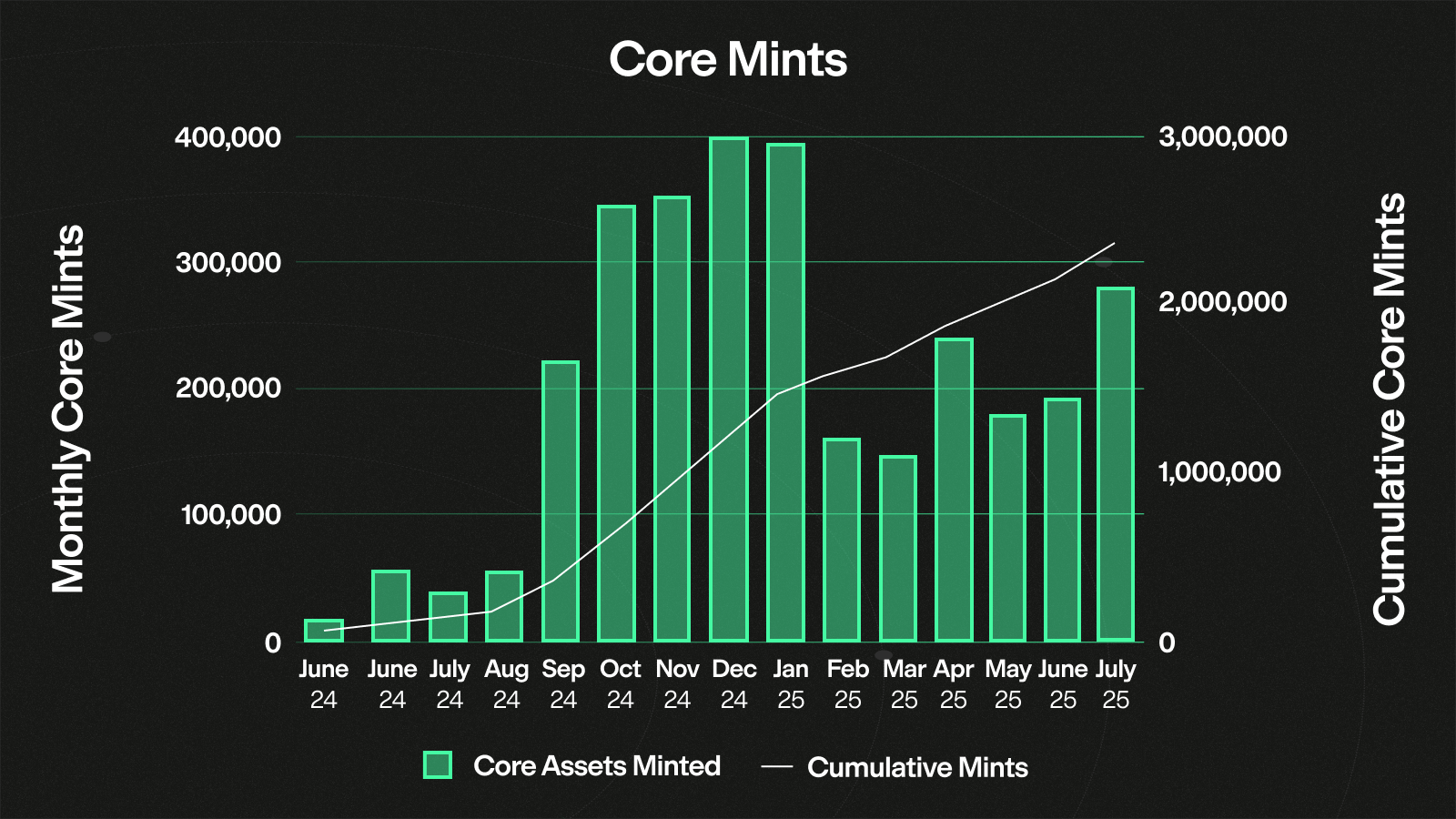Viewport: 1456px width, 819px height.
Task: Click the green Core Assets Minted legend swatch
Action: (x=438, y=765)
